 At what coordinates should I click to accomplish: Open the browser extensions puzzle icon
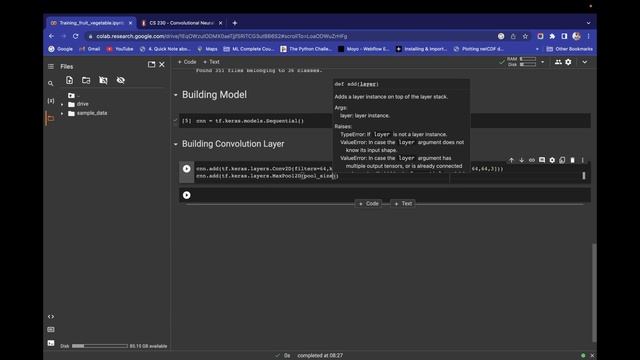pos(552,36)
